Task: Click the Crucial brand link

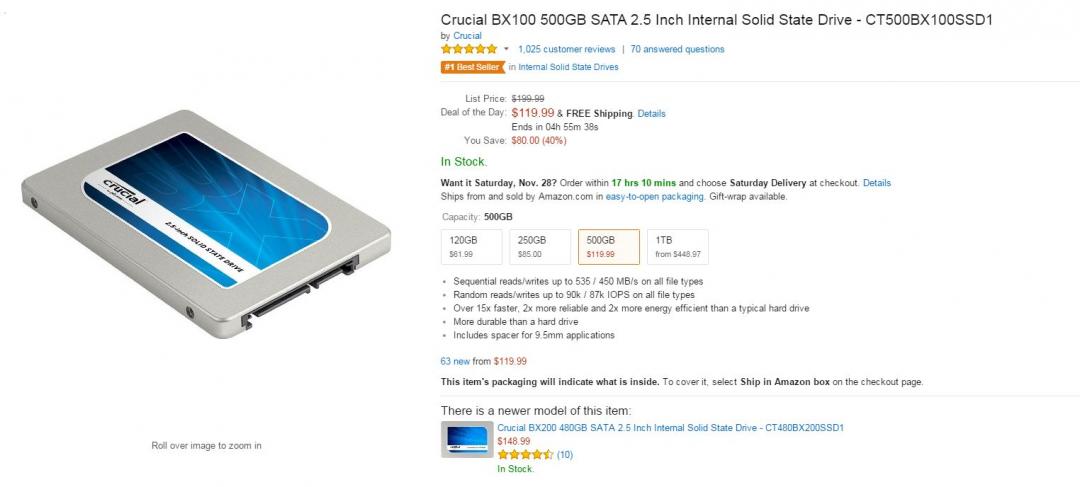Action: pos(468,36)
